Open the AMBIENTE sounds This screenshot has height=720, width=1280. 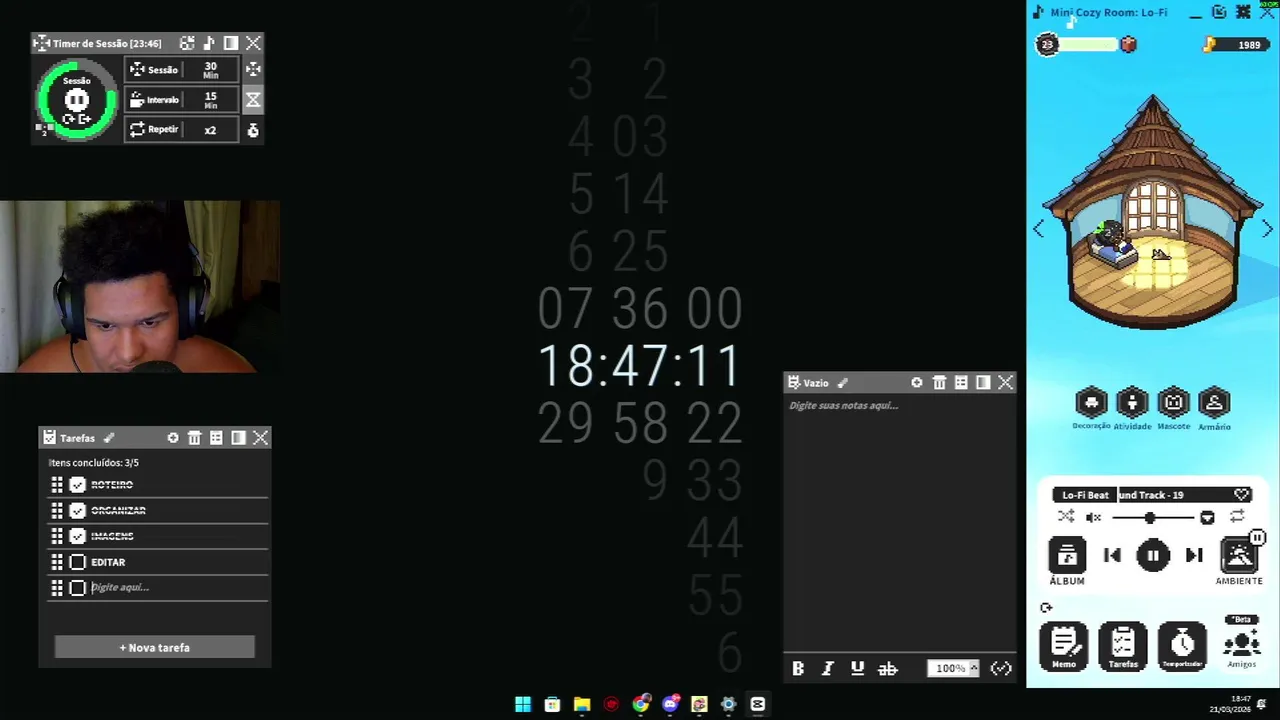click(1239, 561)
